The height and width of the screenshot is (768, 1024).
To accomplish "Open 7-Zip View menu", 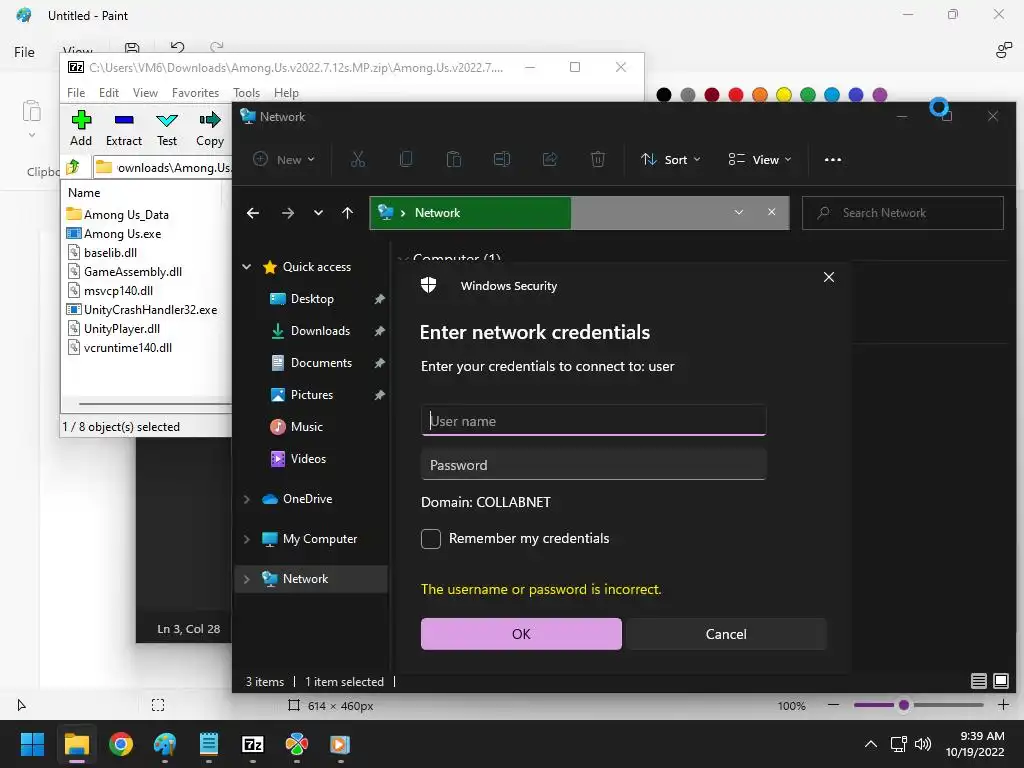I will pos(145,93).
